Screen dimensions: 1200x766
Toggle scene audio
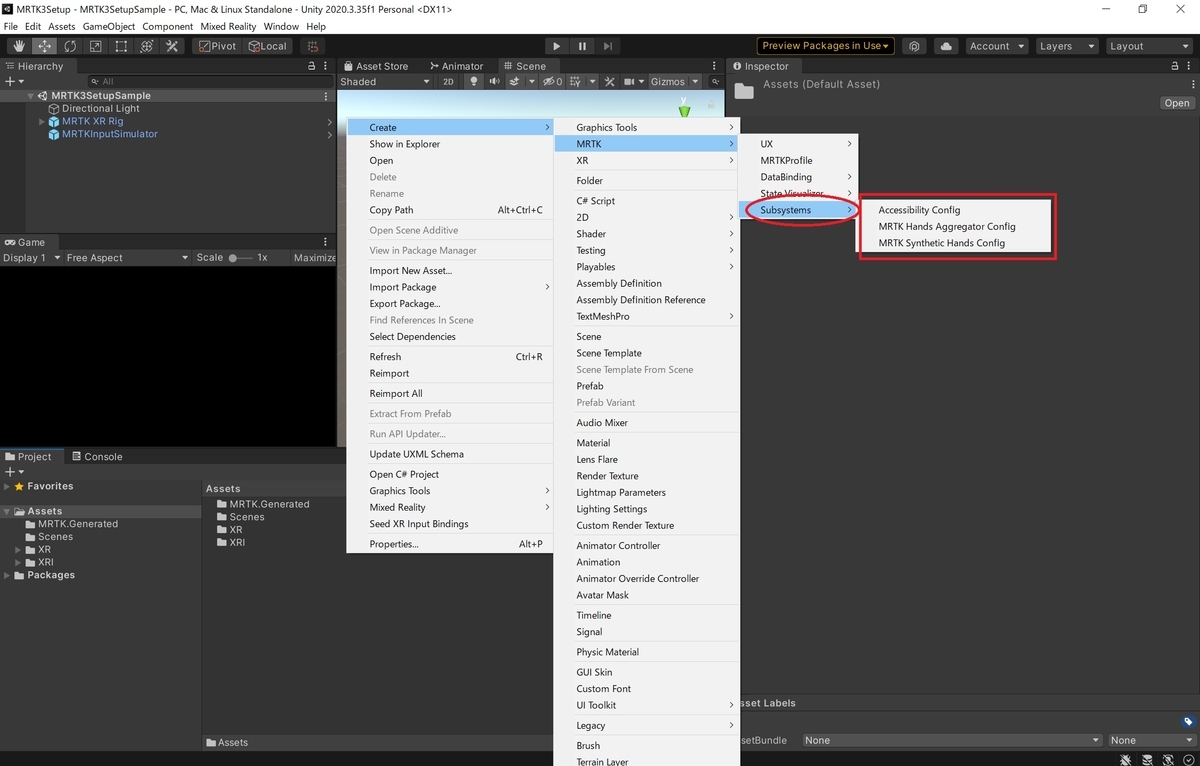point(493,81)
